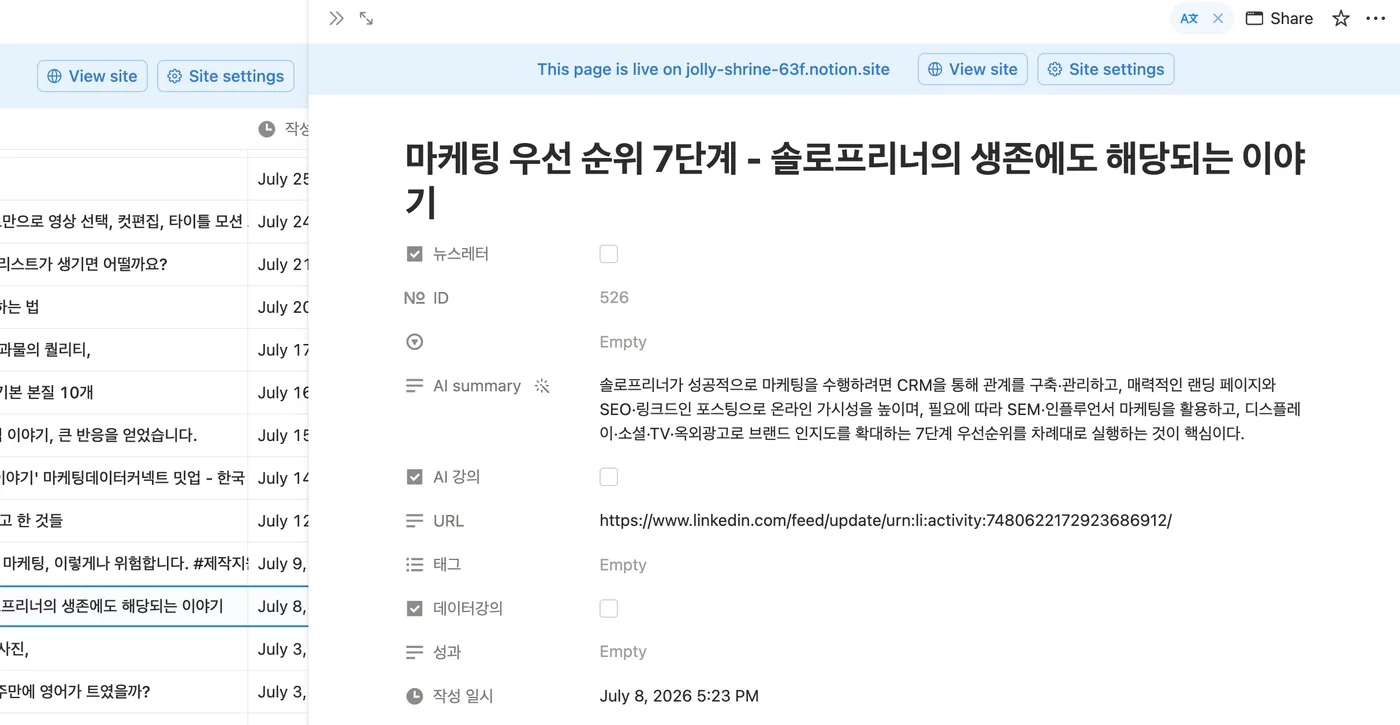The width and height of the screenshot is (1400, 725).
Task: Click the 성과 property text icon
Action: 415,652
